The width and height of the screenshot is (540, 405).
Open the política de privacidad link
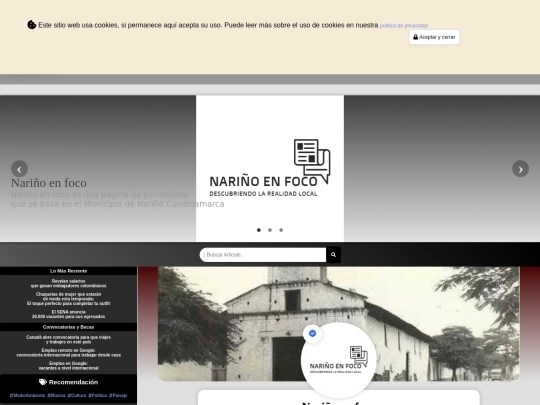(x=404, y=26)
